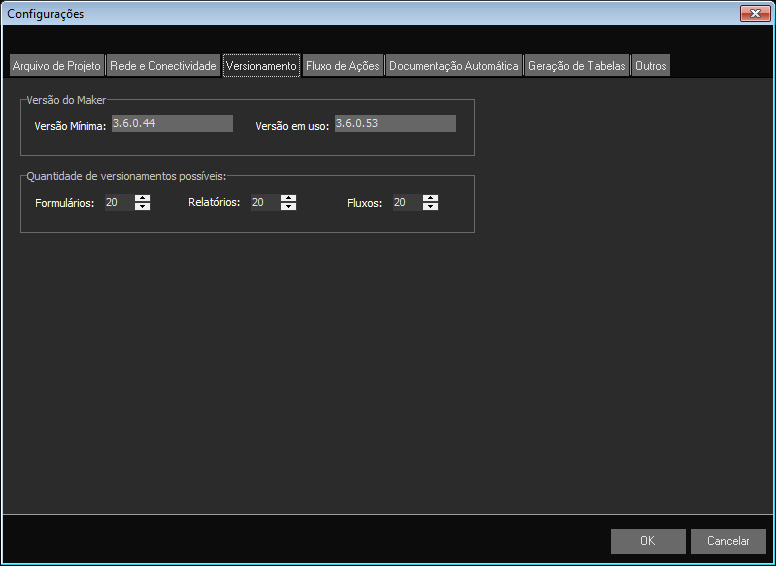This screenshot has height=566, width=776.
Task: Open the Fluxo de Ações tab
Action: tap(343, 66)
